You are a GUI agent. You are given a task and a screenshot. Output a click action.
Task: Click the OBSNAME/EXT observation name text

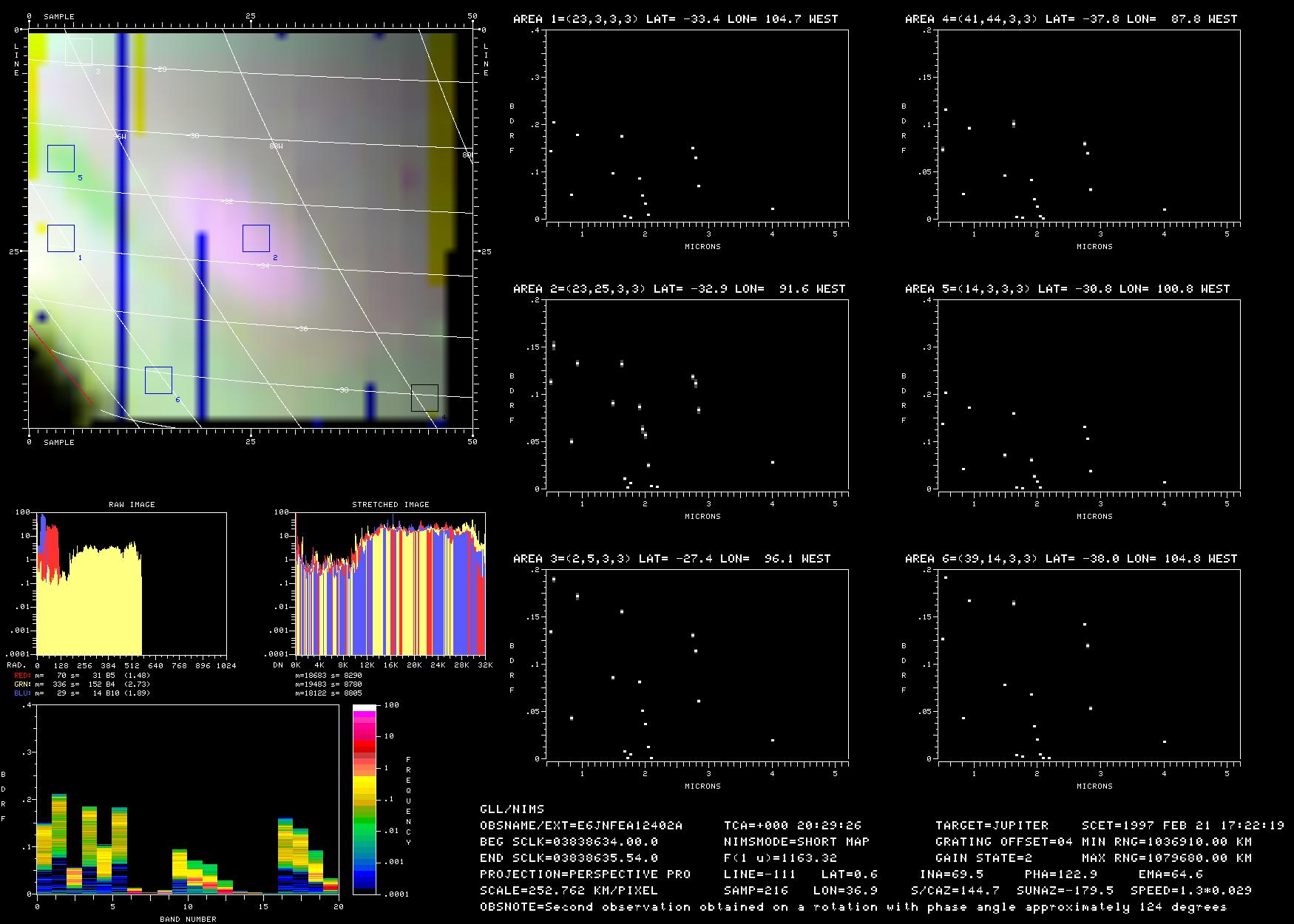pyautogui.click(x=581, y=825)
